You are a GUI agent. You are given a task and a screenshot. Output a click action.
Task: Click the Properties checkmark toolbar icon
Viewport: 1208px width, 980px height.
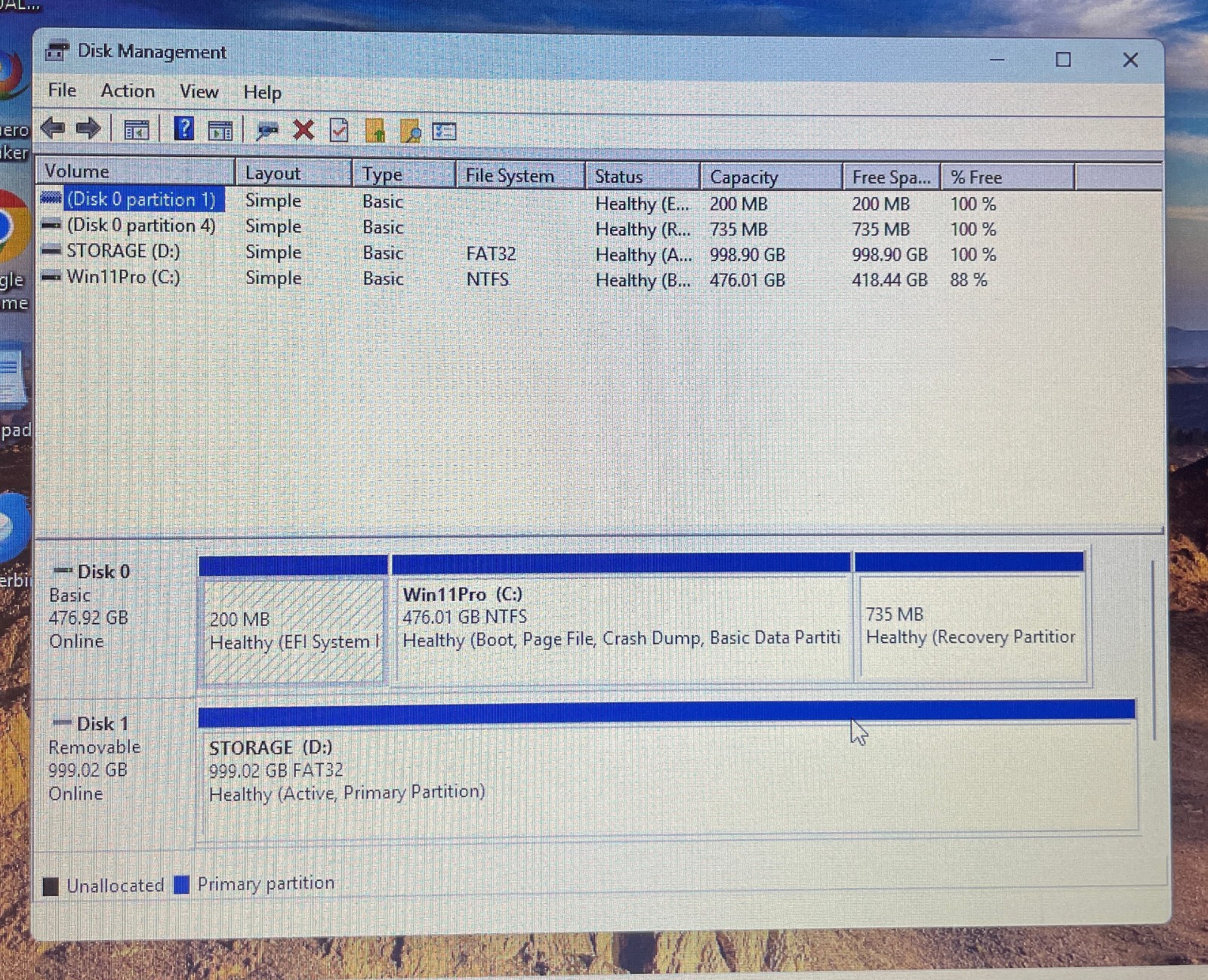point(339,131)
